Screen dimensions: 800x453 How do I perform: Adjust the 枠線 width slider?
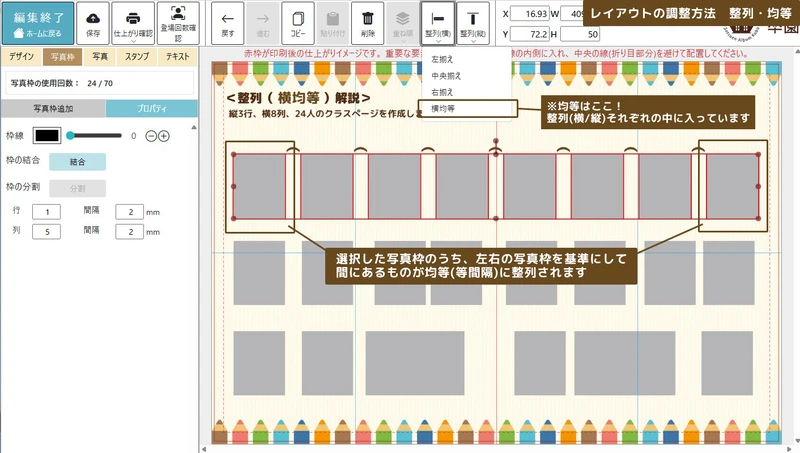point(94,136)
